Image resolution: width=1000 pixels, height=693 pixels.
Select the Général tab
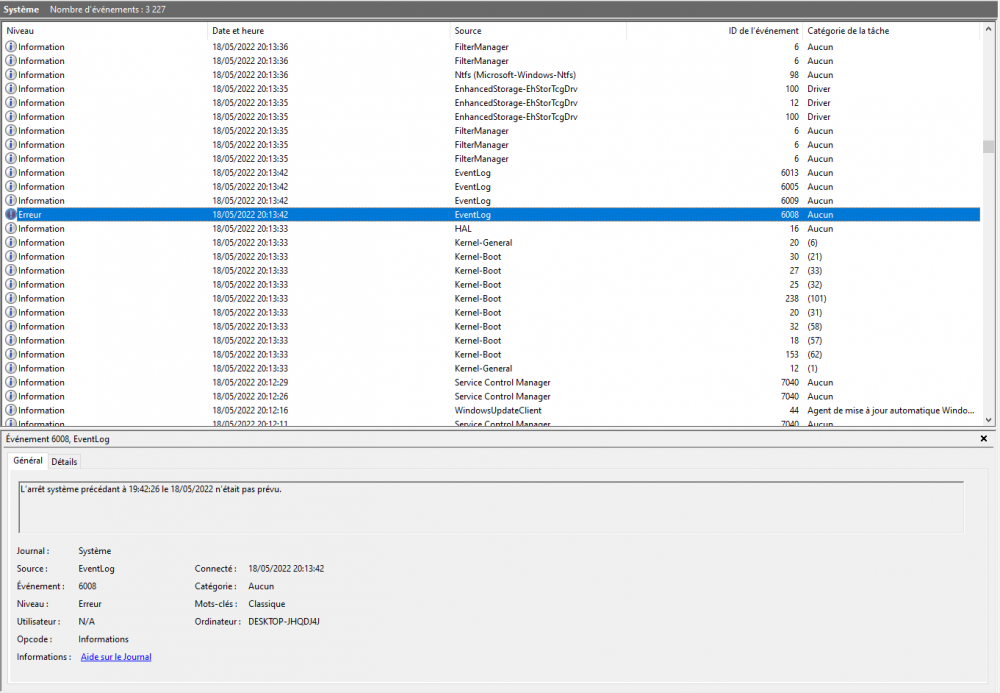28,461
